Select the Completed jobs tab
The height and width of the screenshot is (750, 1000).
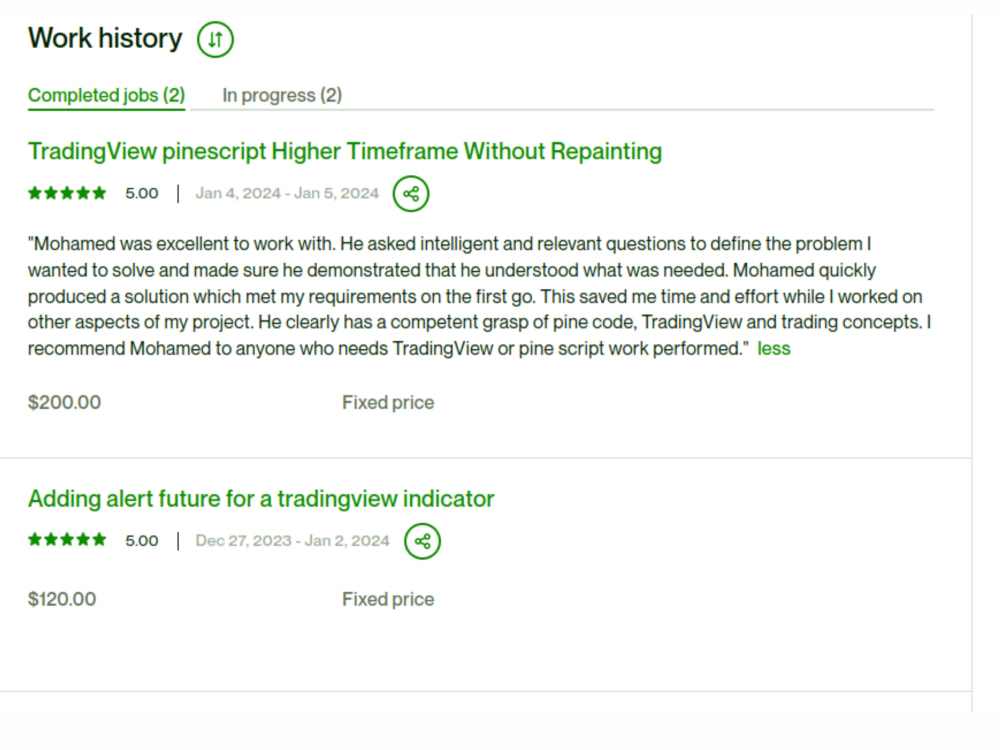tap(105, 95)
